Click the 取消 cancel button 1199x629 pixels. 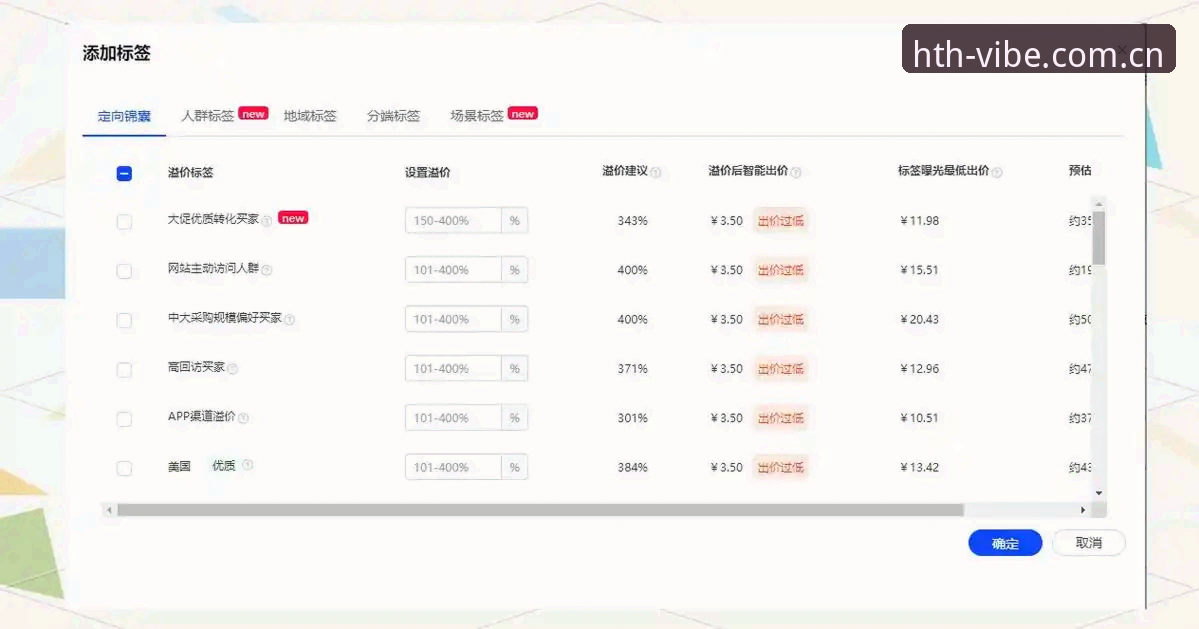coord(1088,543)
